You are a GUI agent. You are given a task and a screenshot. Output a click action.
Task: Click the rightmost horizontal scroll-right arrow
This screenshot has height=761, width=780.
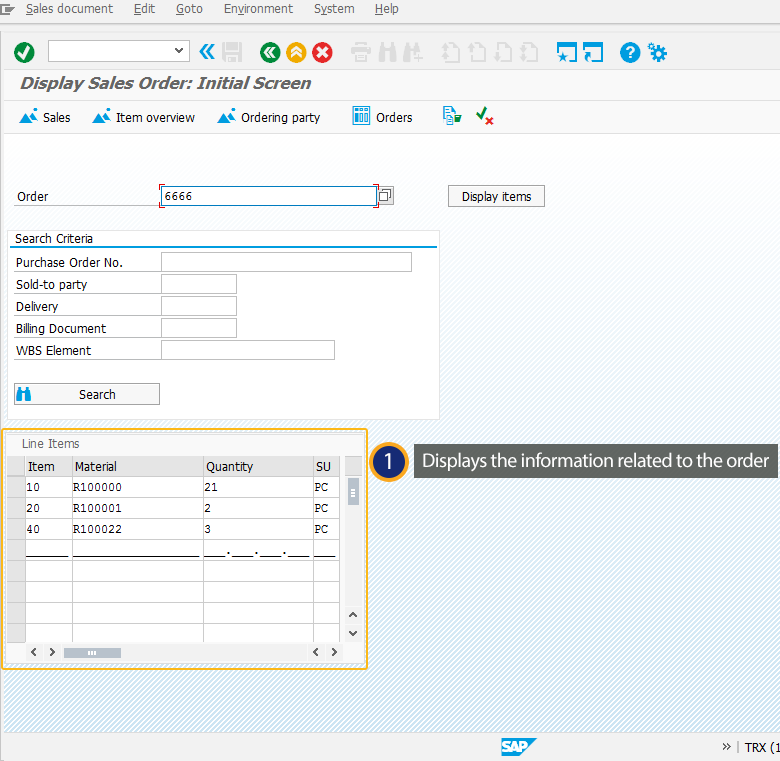[334, 652]
